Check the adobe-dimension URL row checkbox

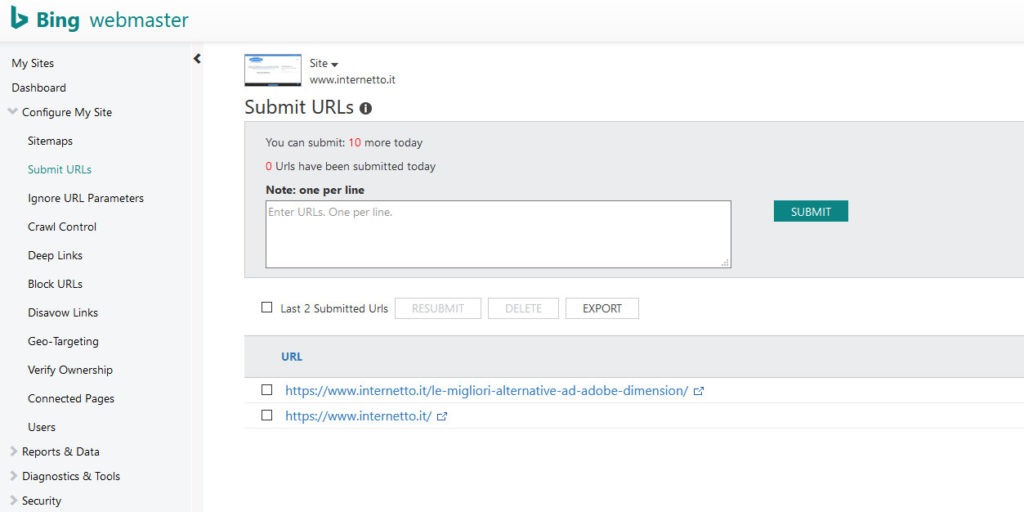pos(266,390)
